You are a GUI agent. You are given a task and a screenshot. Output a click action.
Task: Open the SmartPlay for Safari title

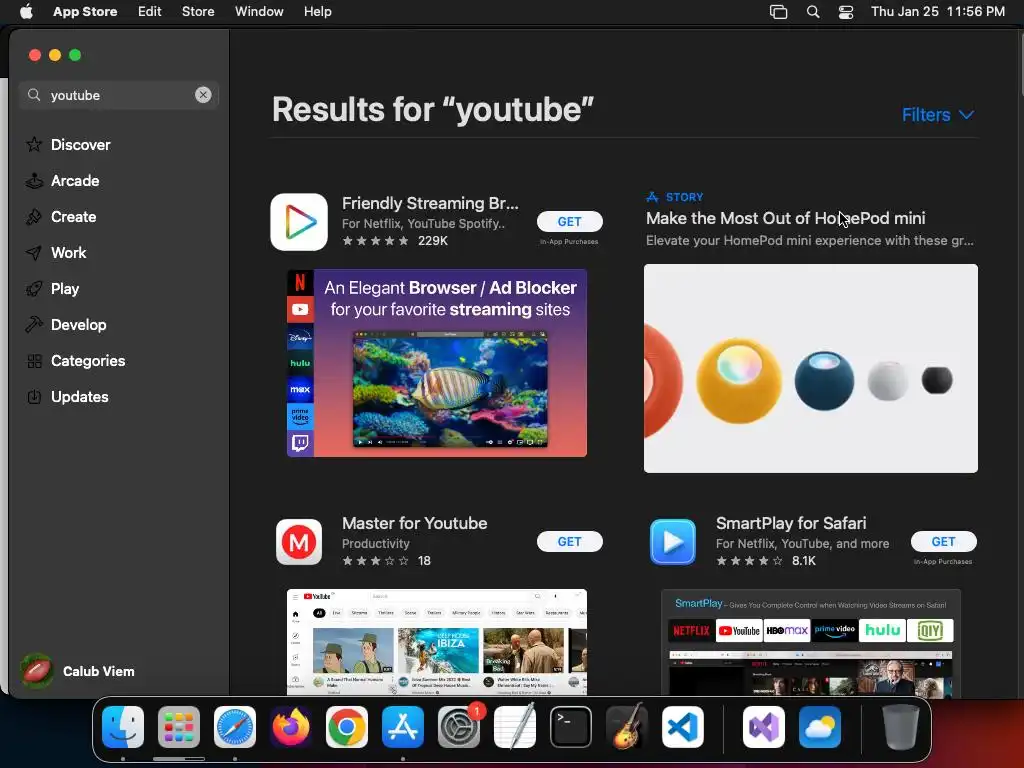coord(791,523)
